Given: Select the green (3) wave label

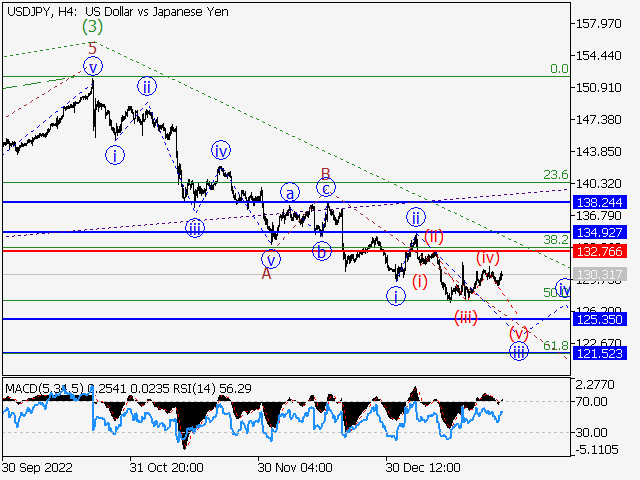Looking at the screenshot, I should click(x=92, y=27).
